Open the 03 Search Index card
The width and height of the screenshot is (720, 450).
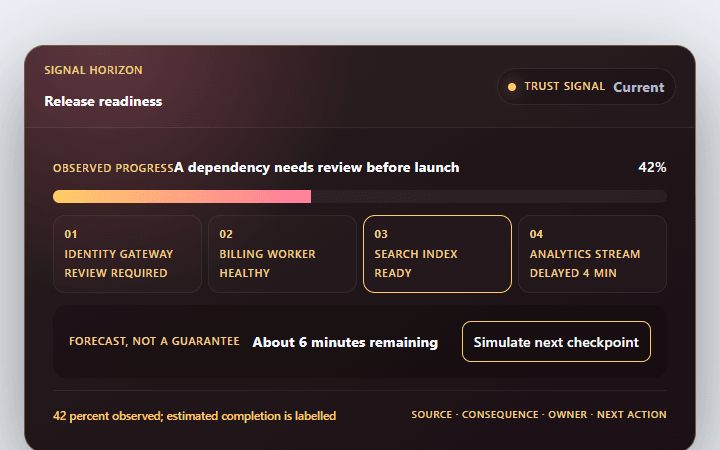pos(437,254)
